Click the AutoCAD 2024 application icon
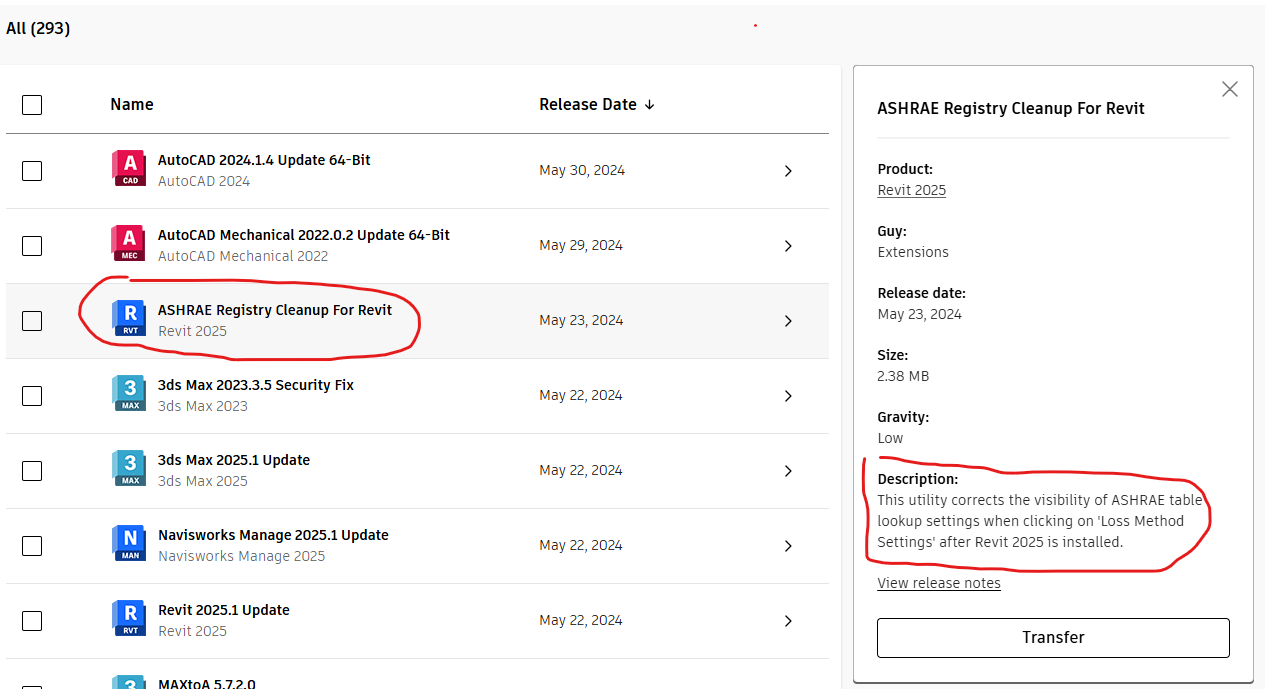This screenshot has height=689, width=1265. click(x=128, y=170)
